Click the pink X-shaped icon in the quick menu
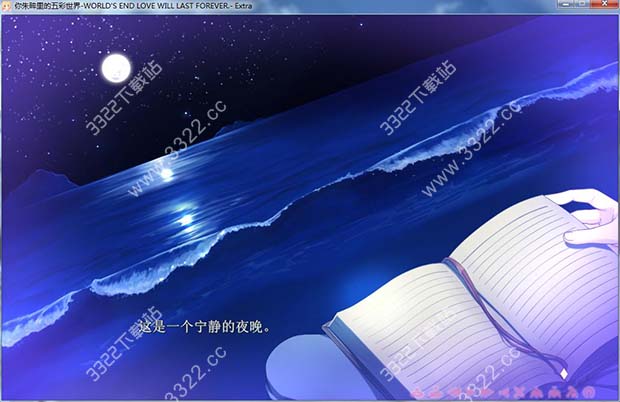620x402 pixels. (519, 393)
